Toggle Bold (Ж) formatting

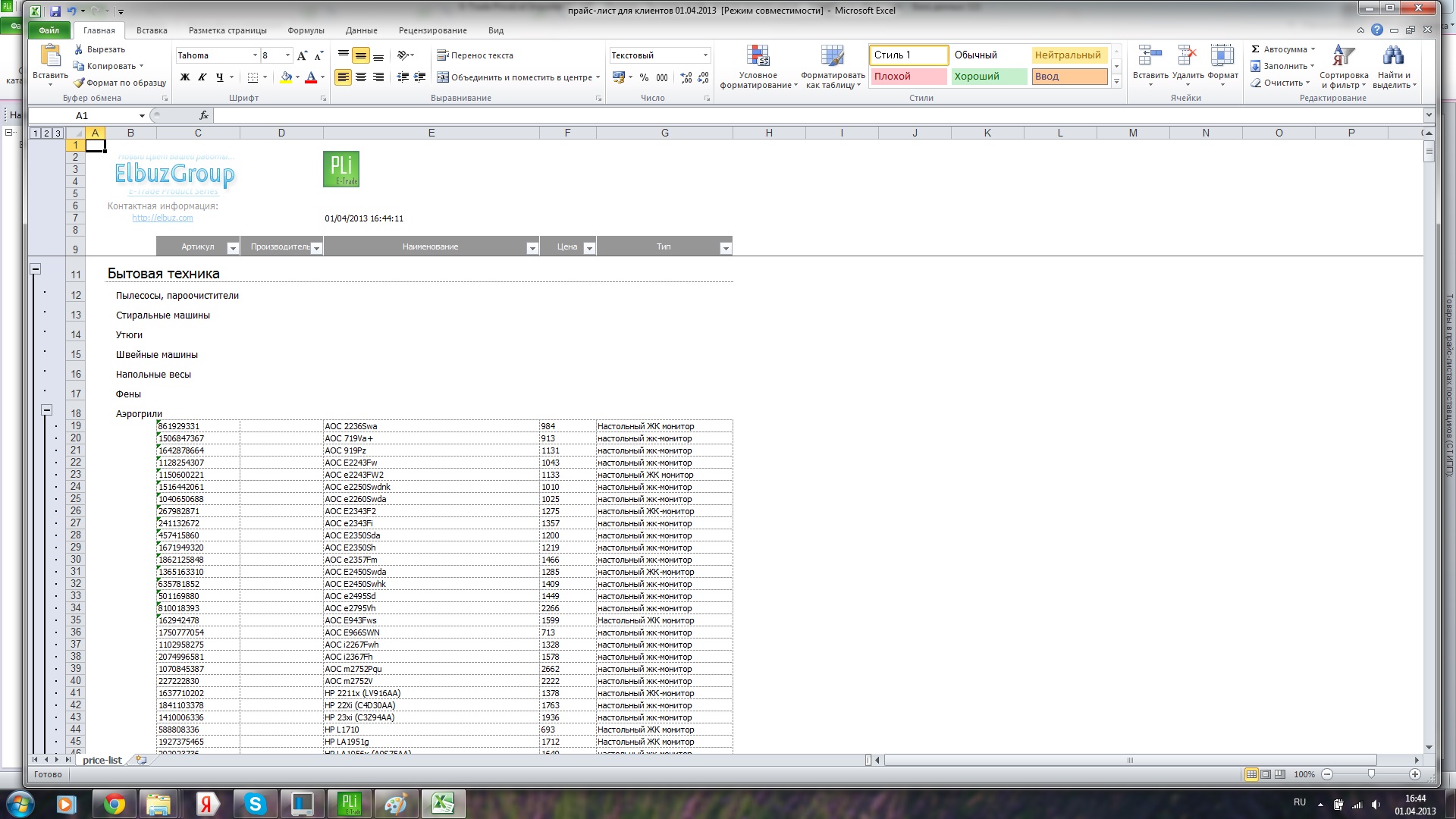coord(185,77)
